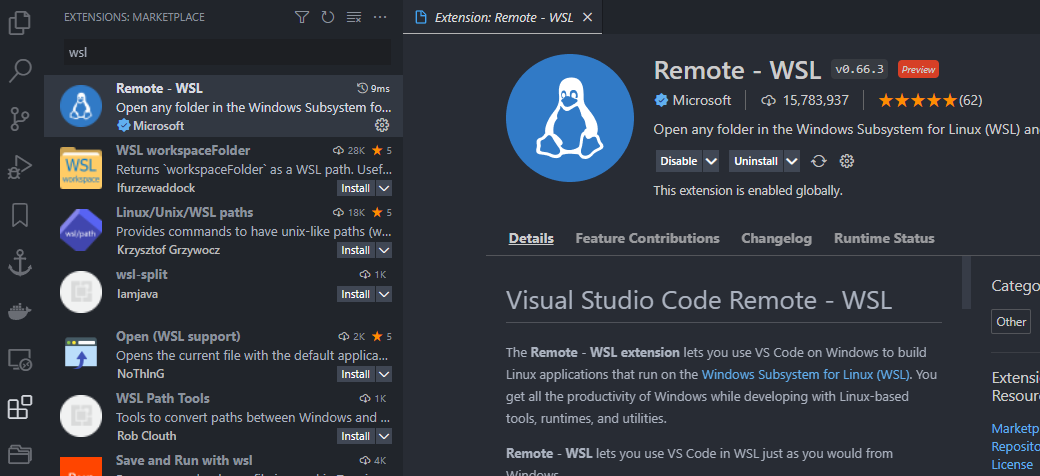Open the Run and Debug view

click(20, 167)
